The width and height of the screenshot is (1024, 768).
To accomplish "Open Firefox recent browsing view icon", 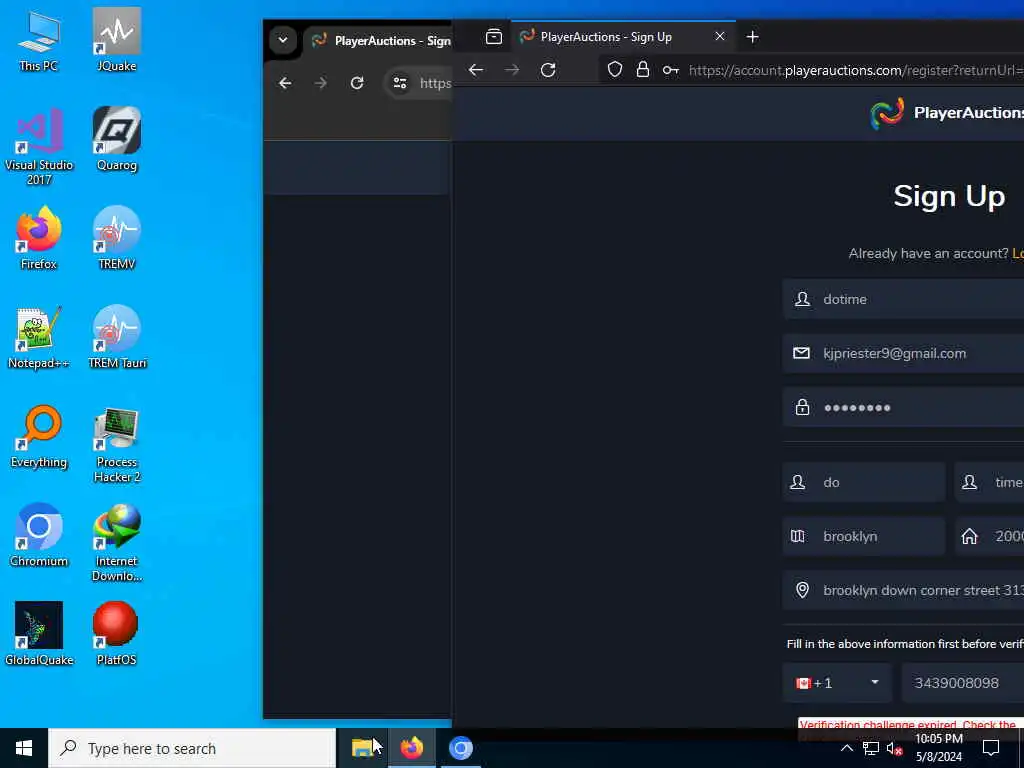I will click(494, 37).
